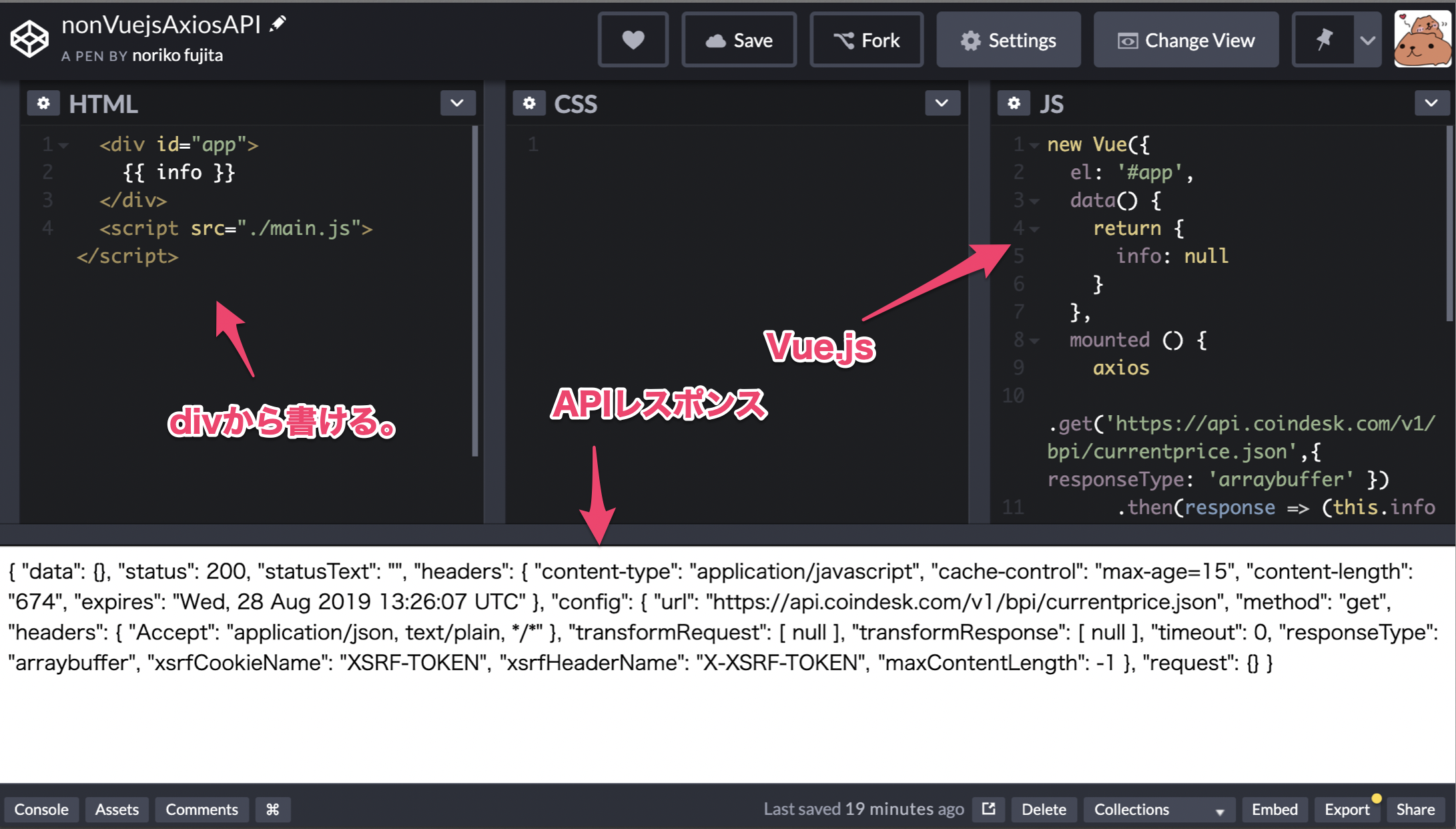The image size is (1456, 829).
Task: Click the .then(response line in JS
Action: point(1276,507)
